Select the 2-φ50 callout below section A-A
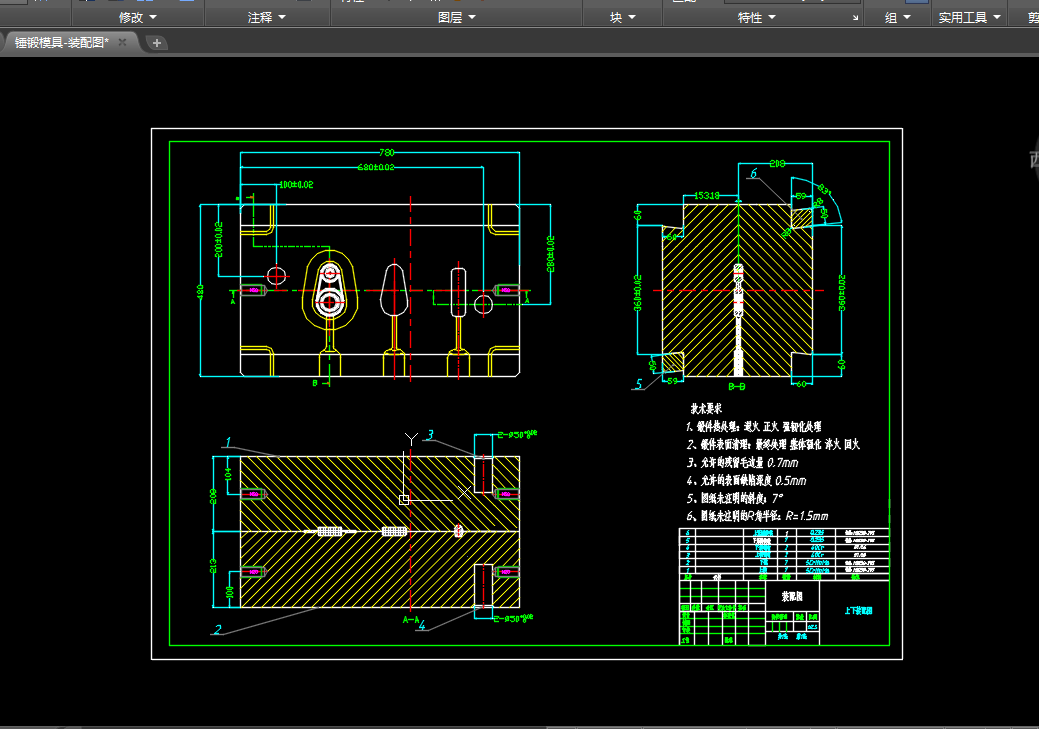The height and width of the screenshot is (729, 1039). (514, 618)
